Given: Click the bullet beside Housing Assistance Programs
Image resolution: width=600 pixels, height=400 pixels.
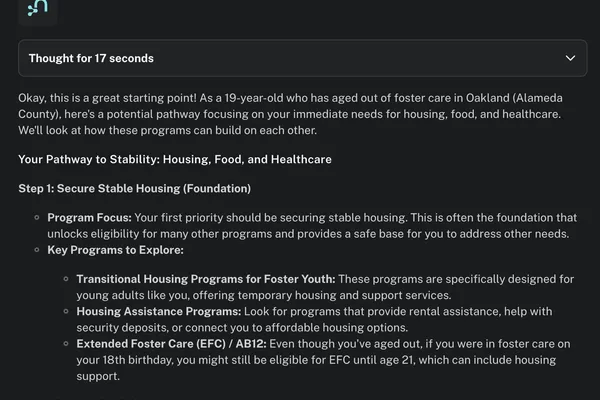Looking at the screenshot, I should click(x=66, y=311).
